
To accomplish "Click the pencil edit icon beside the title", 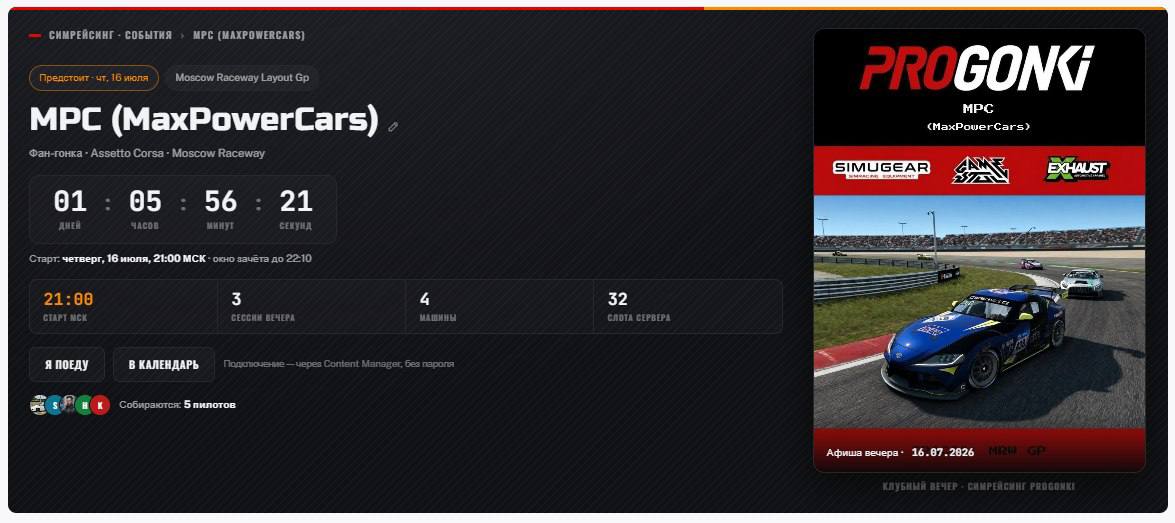I will coord(393,127).
